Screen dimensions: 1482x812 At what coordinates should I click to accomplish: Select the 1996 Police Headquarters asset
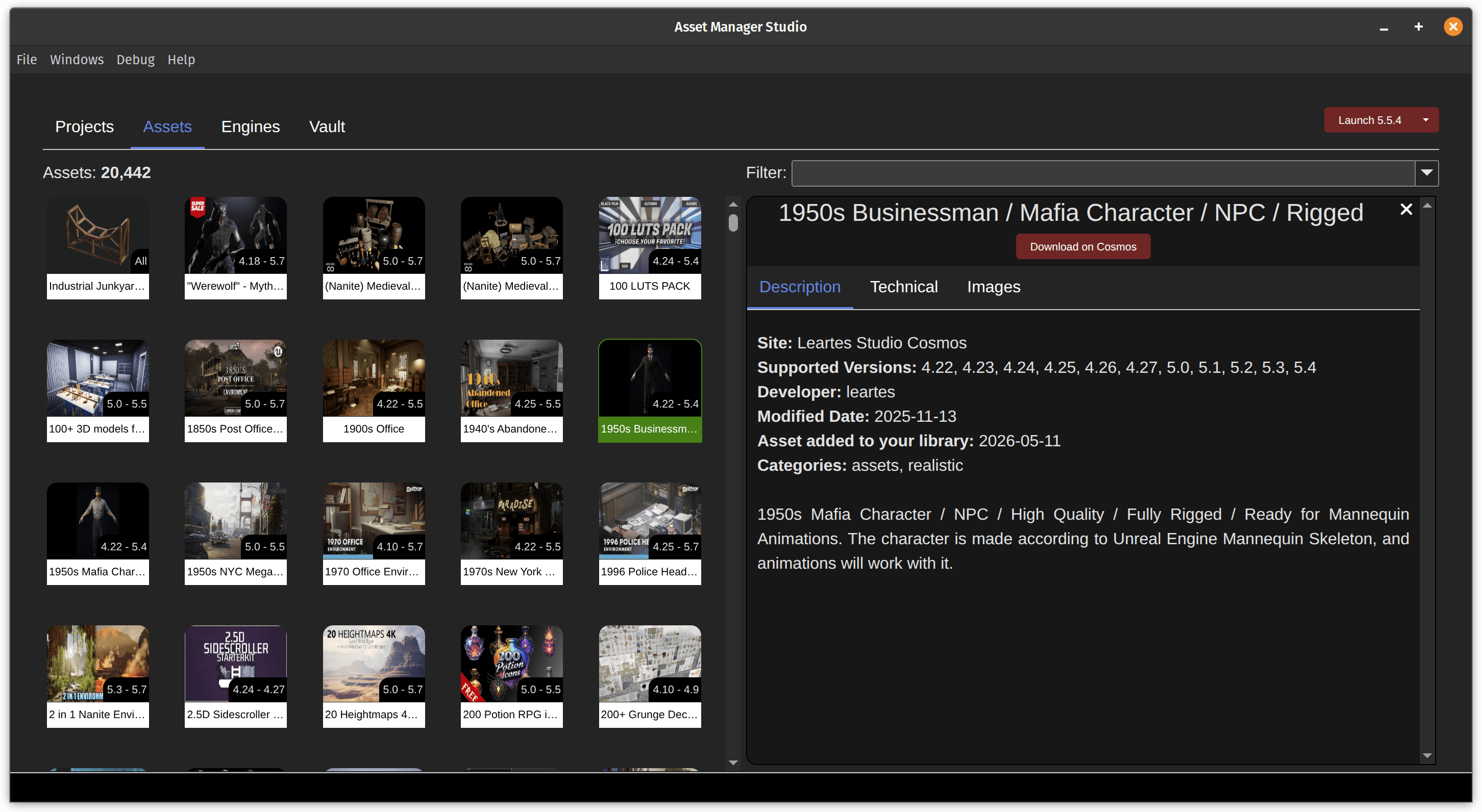tap(650, 533)
